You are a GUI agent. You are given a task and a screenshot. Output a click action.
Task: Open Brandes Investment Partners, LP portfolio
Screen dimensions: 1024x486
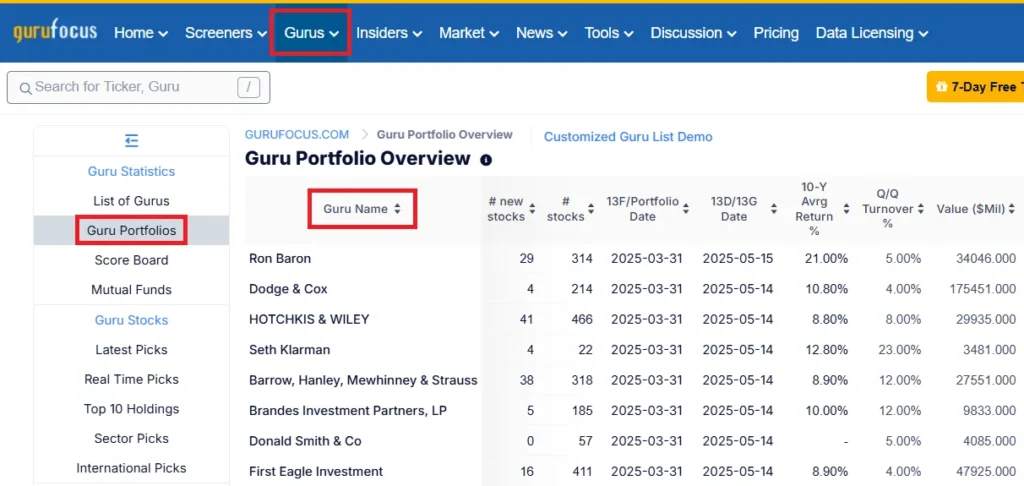[348, 410]
